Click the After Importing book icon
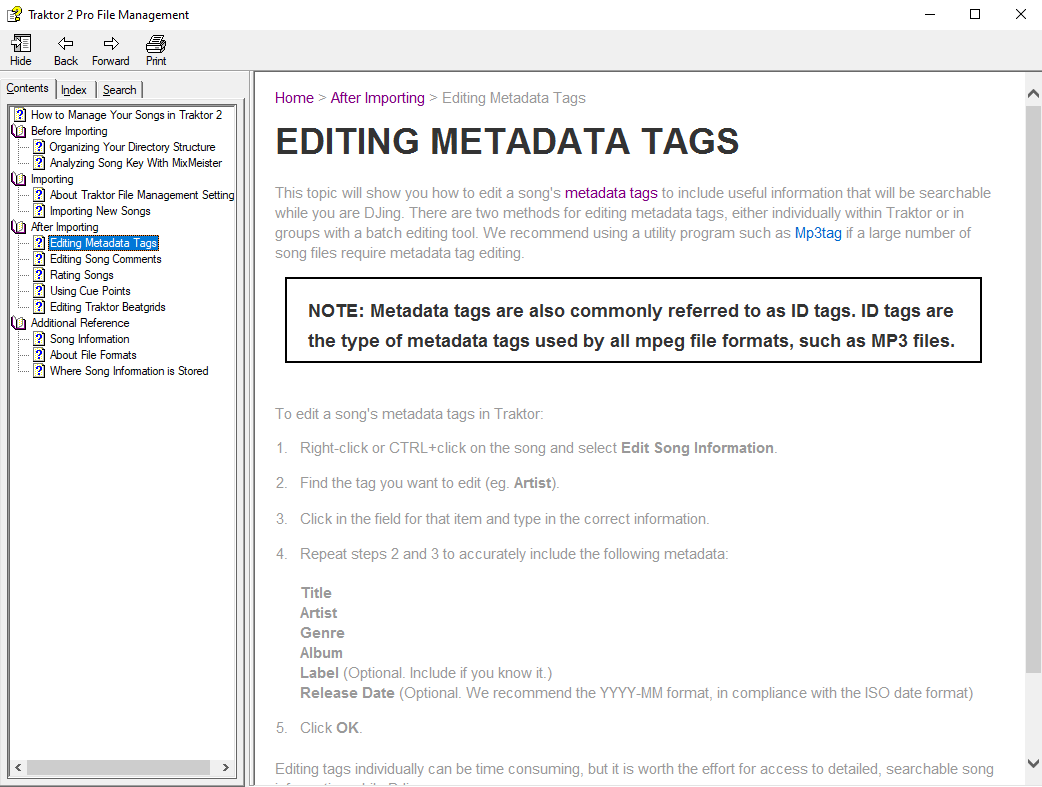 click(19, 227)
